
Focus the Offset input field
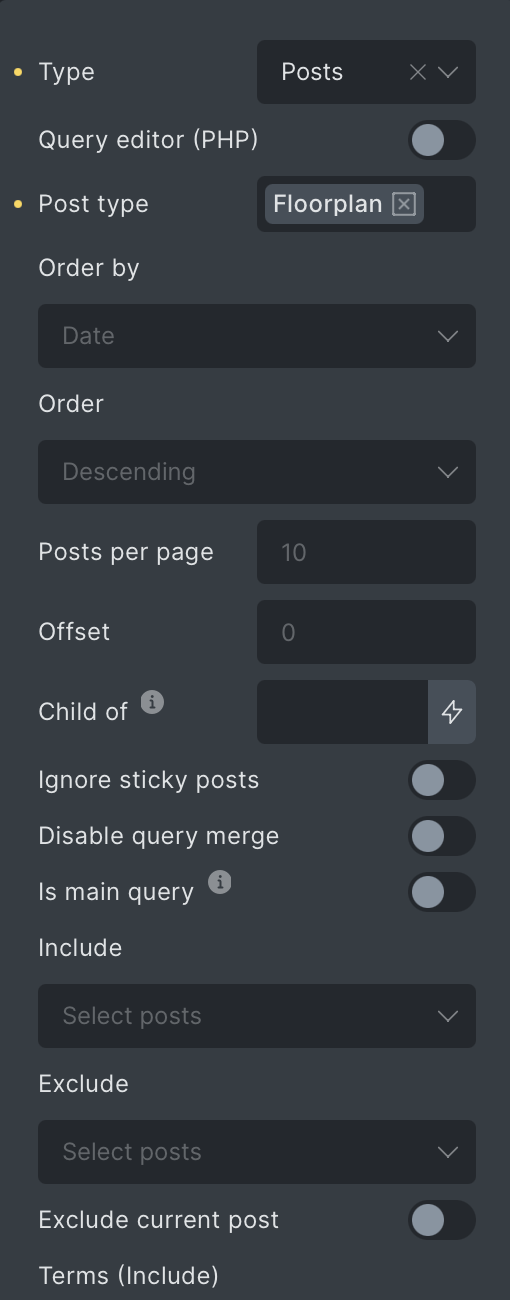366,632
